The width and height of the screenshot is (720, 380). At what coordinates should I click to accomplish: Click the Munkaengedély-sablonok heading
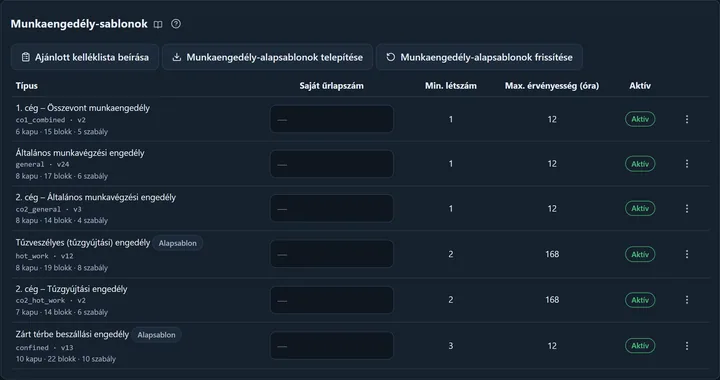79,24
